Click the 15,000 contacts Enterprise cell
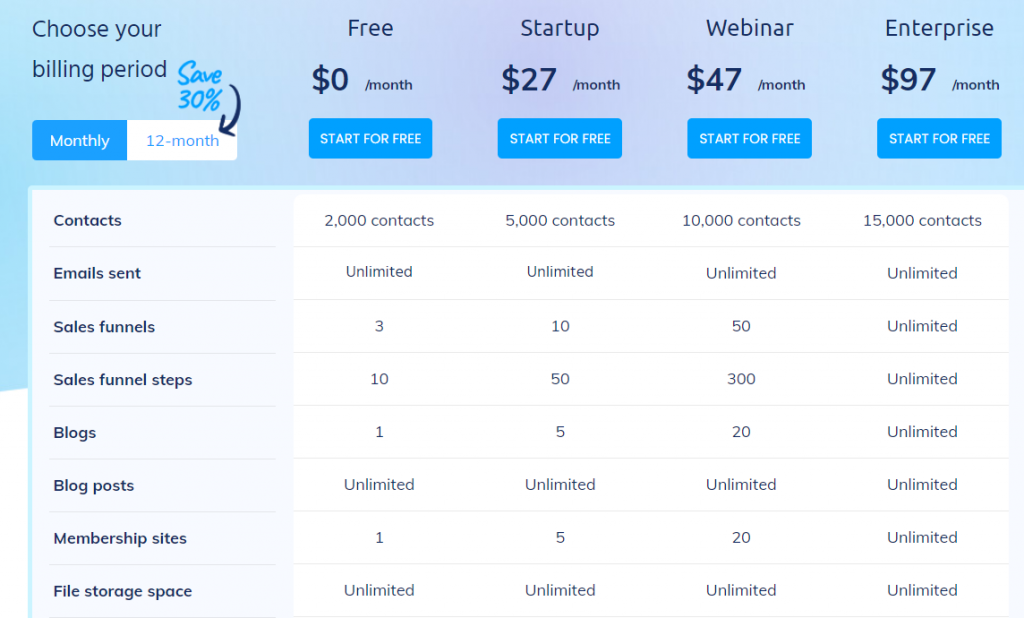Screen dimensions: 1024x618 coord(922,220)
